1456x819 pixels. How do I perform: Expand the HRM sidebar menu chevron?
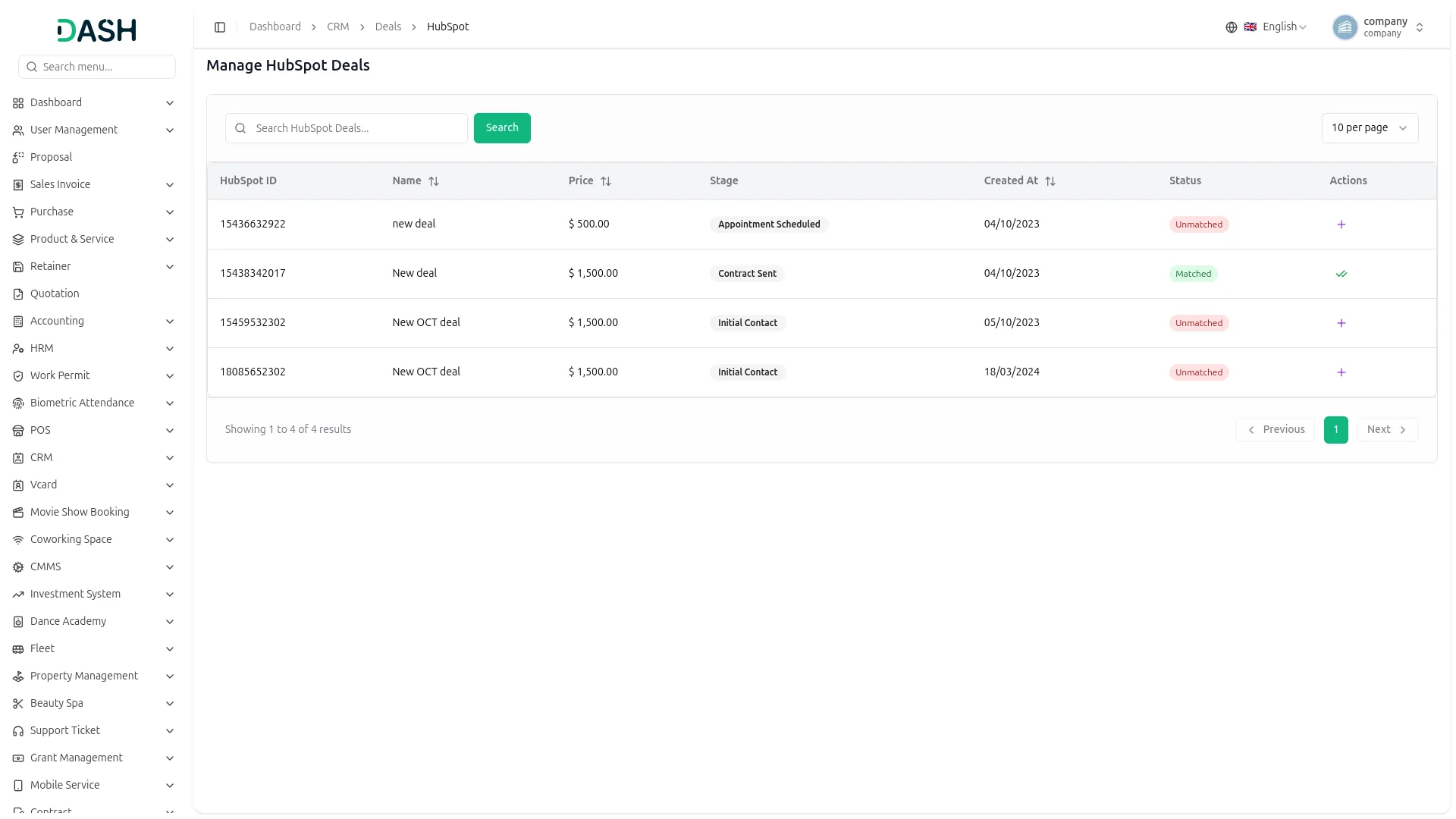point(170,349)
